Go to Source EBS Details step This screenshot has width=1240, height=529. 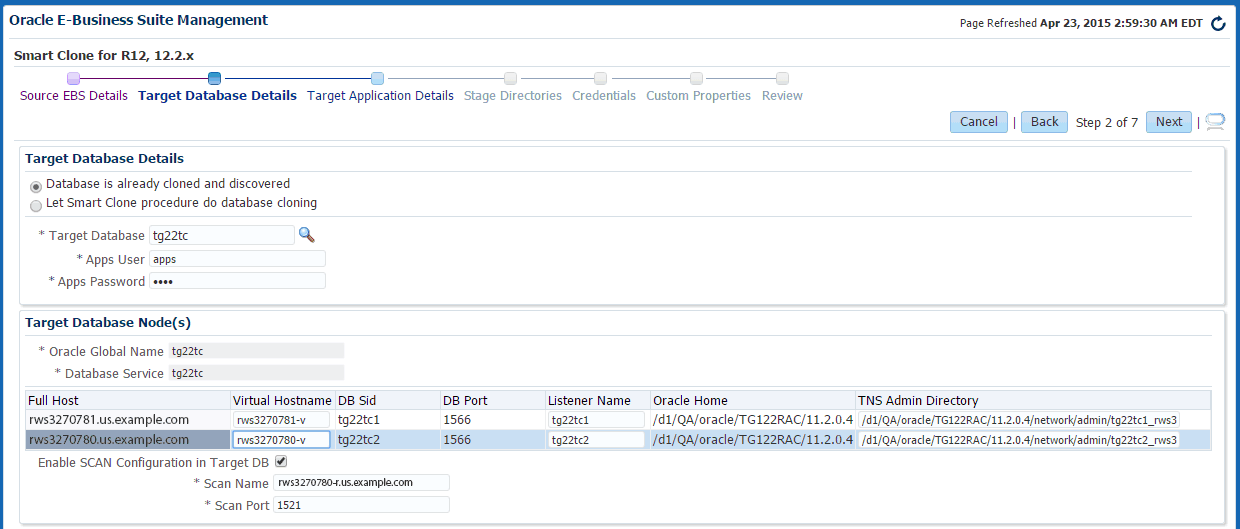(x=74, y=96)
